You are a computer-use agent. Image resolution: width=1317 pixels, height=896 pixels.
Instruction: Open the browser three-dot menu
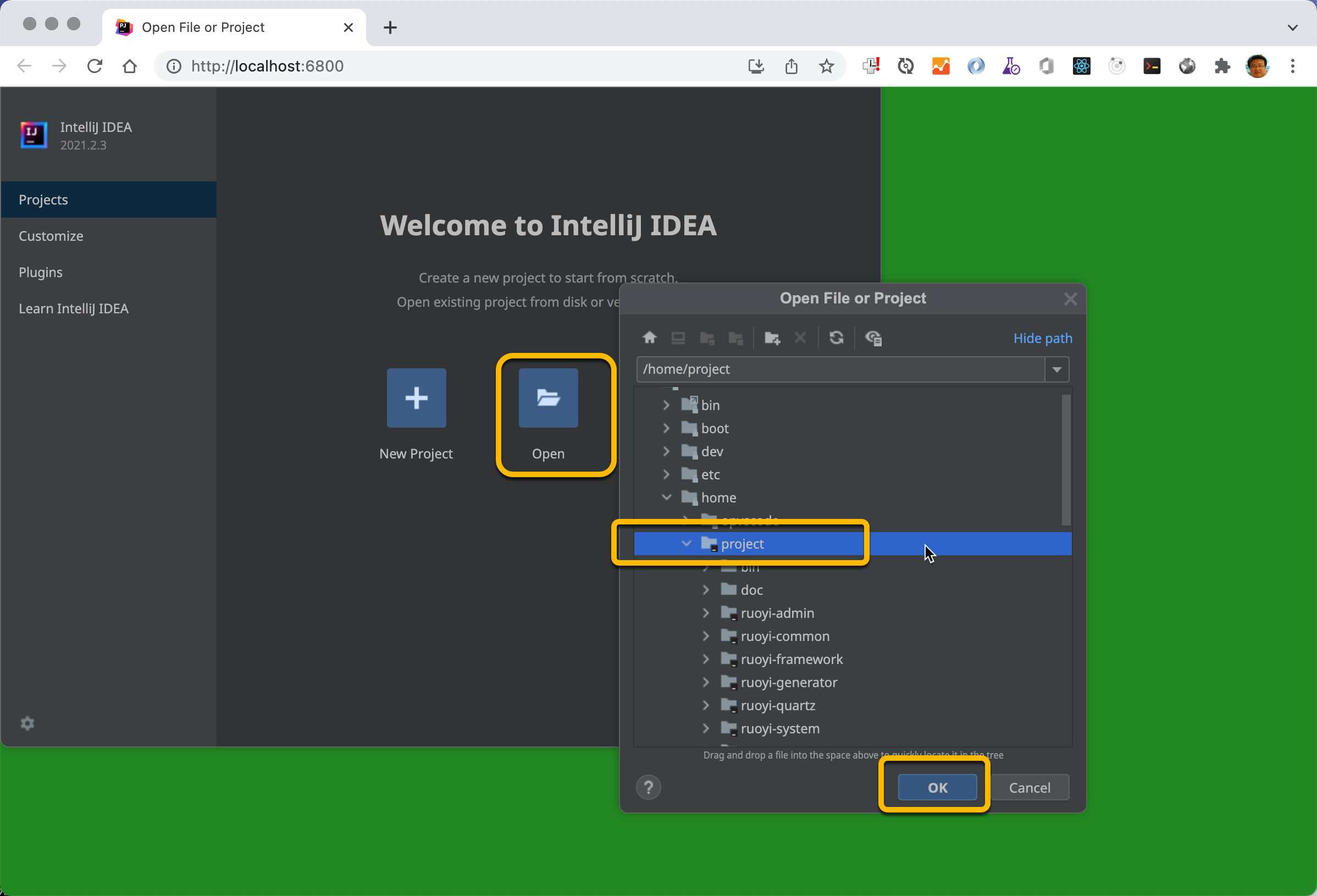1293,67
